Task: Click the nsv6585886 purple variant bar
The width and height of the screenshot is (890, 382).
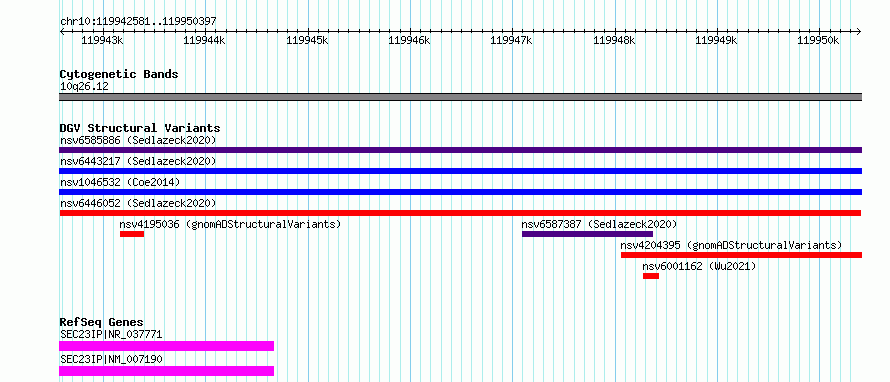Action: pos(460,150)
